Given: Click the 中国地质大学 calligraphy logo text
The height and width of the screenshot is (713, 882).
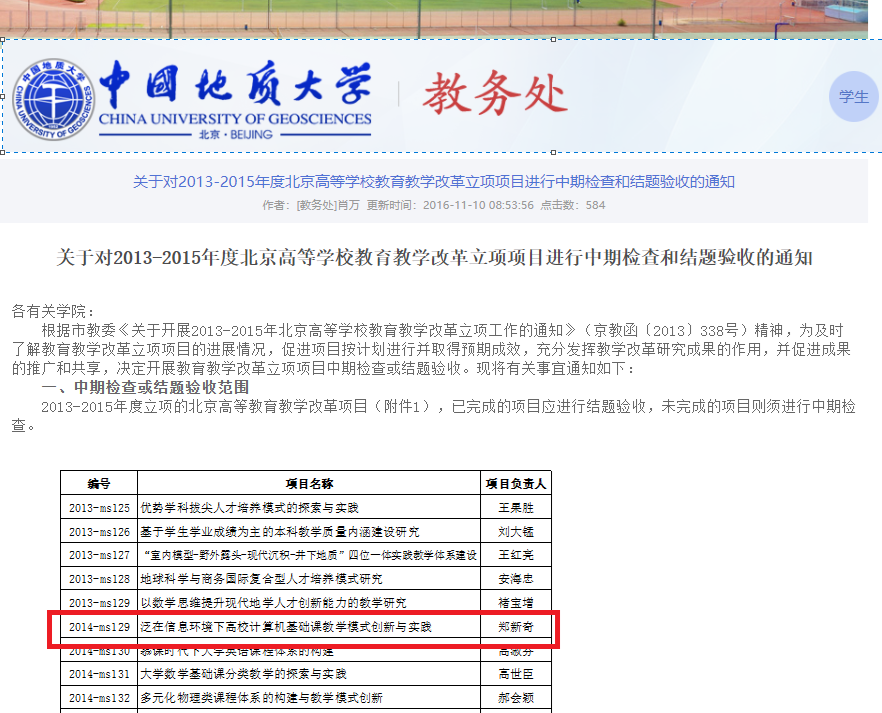Looking at the screenshot, I should click(235, 87).
